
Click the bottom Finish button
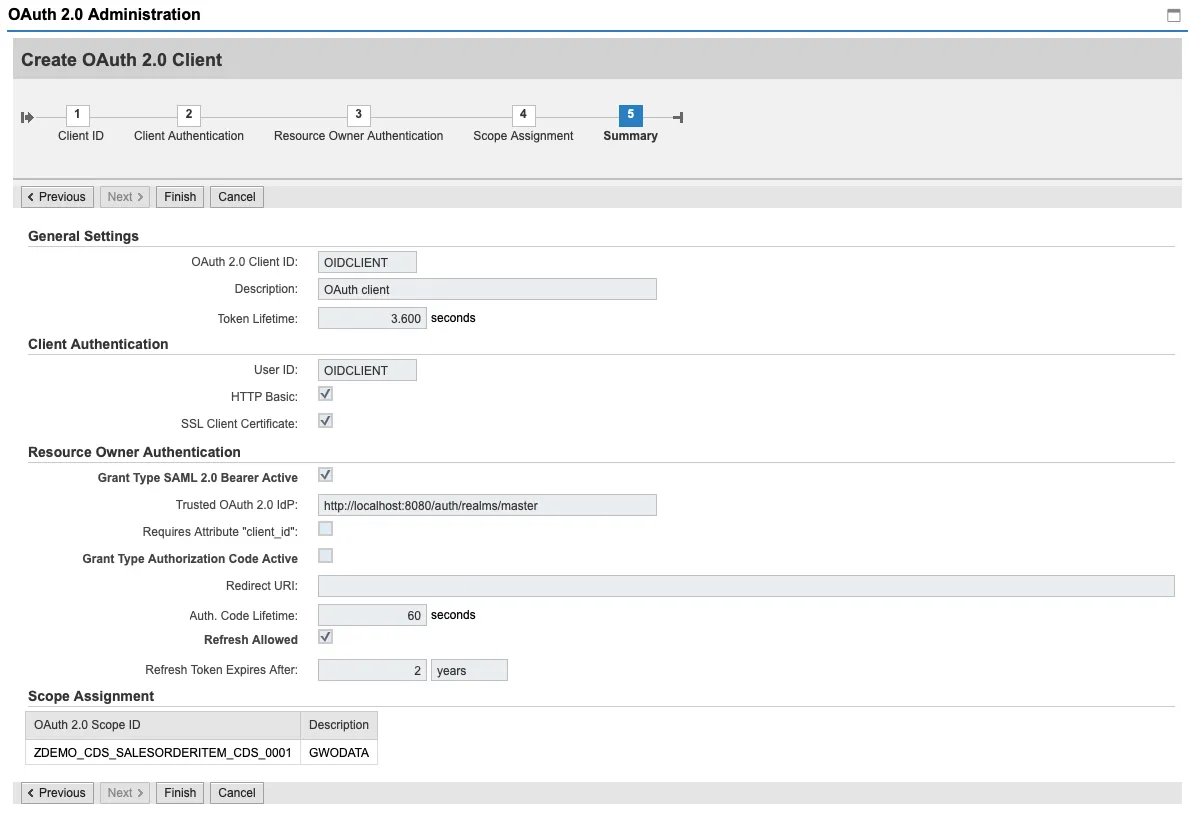(180, 793)
